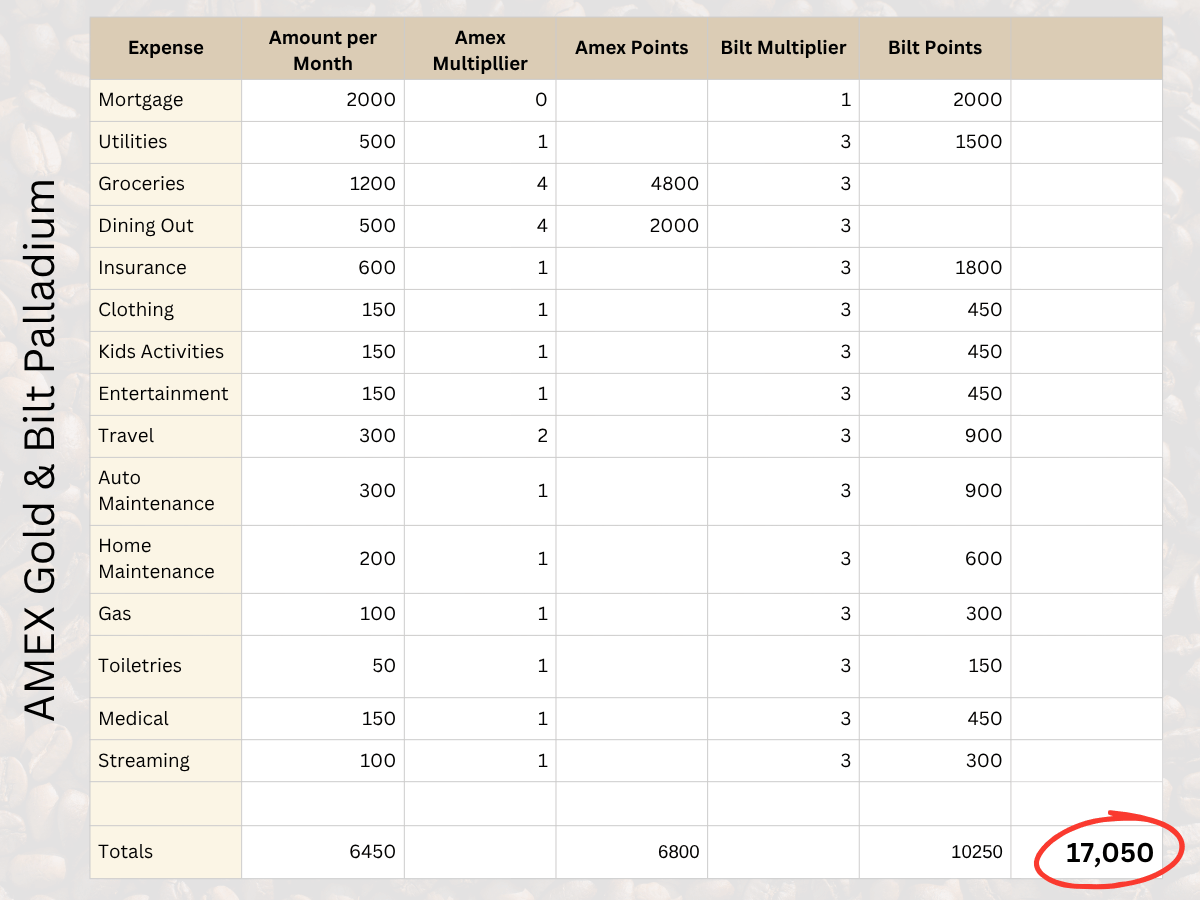Click the "Insurance" expense row label
The width and height of the screenshot is (1200, 900).
pos(142,268)
